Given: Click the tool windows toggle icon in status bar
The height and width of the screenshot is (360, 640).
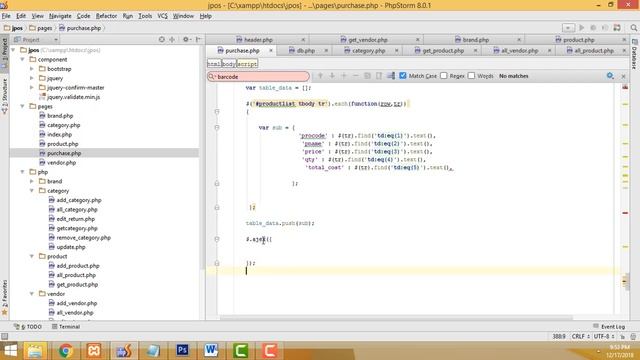Looking at the screenshot, I should pos(4,336).
